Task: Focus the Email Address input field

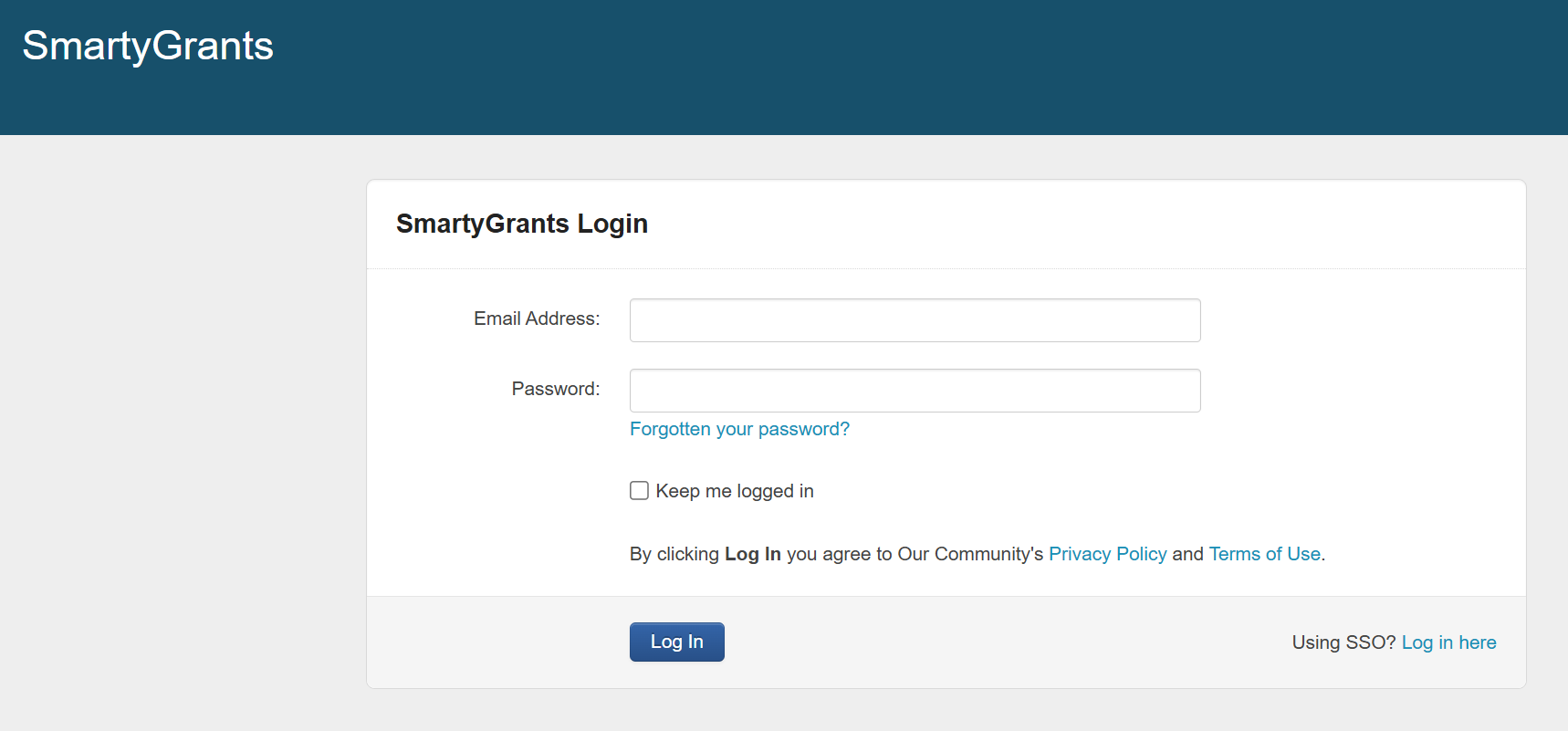Action: tap(915, 320)
